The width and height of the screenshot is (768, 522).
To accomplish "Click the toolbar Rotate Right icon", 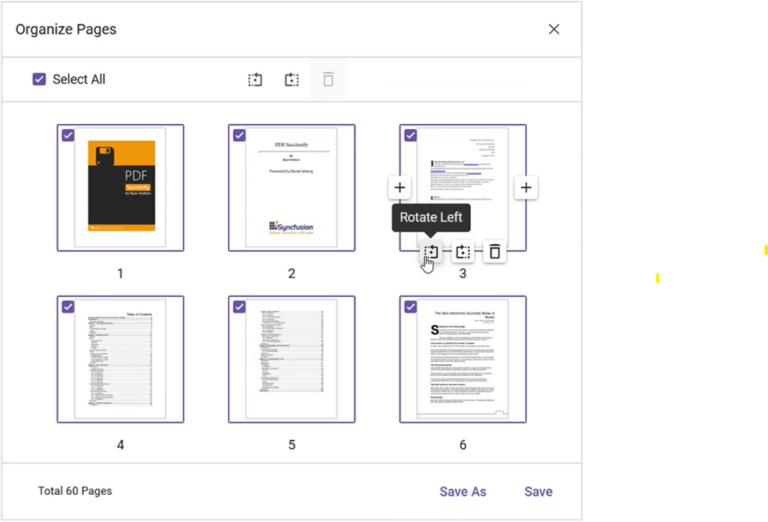I will pyautogui.click(x=292, y=79).
